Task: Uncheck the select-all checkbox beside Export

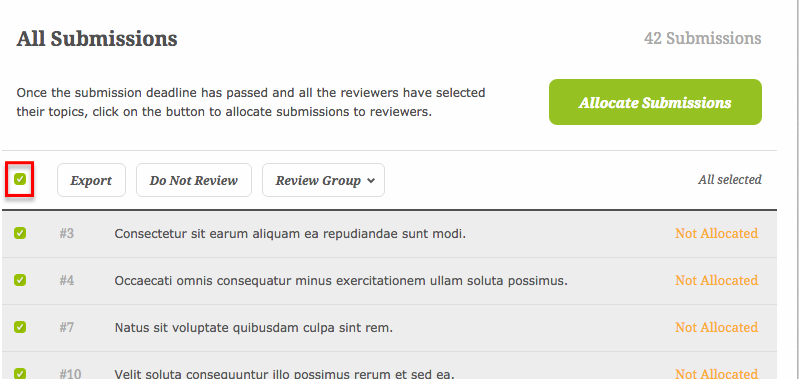Action: coord(20,179)
